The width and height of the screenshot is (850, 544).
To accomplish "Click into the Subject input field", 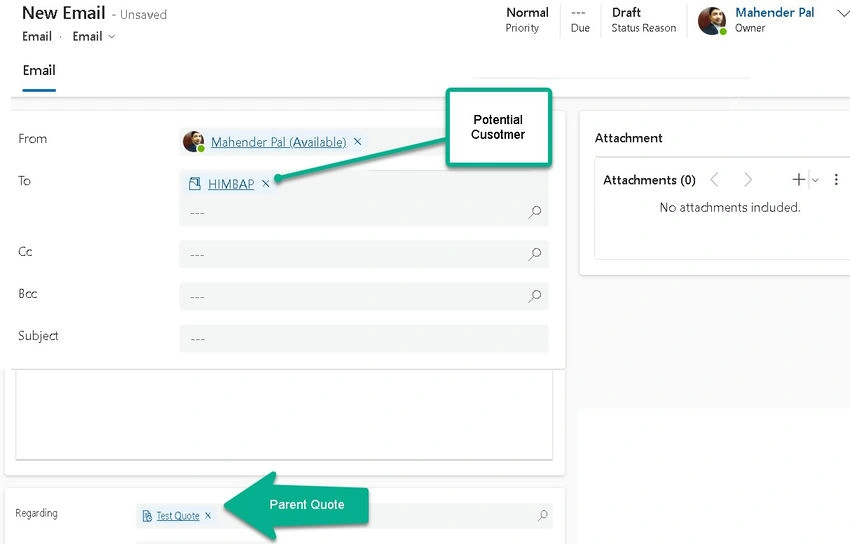I will pos(364,339).
